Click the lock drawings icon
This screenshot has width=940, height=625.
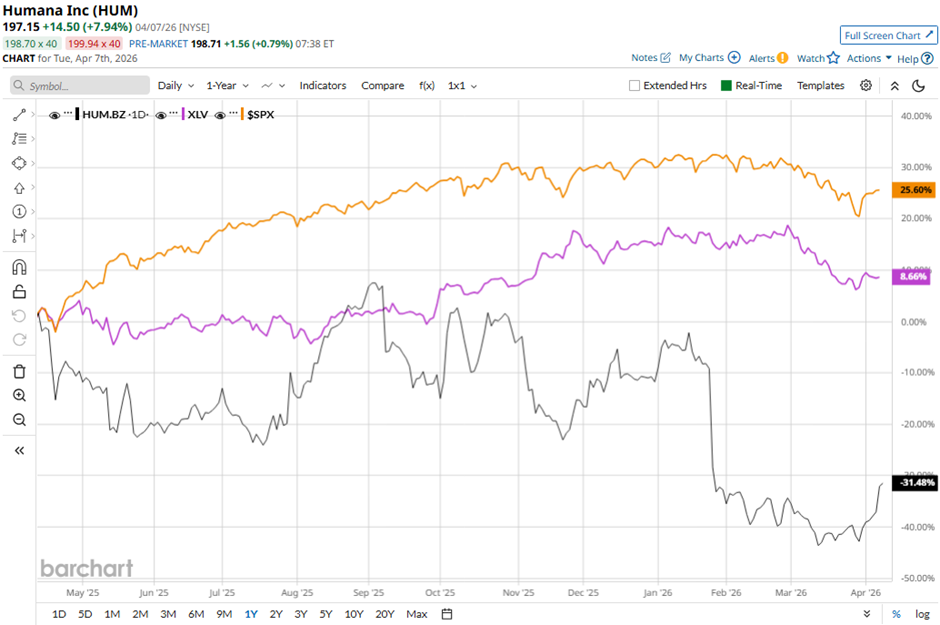pos(19,292)
